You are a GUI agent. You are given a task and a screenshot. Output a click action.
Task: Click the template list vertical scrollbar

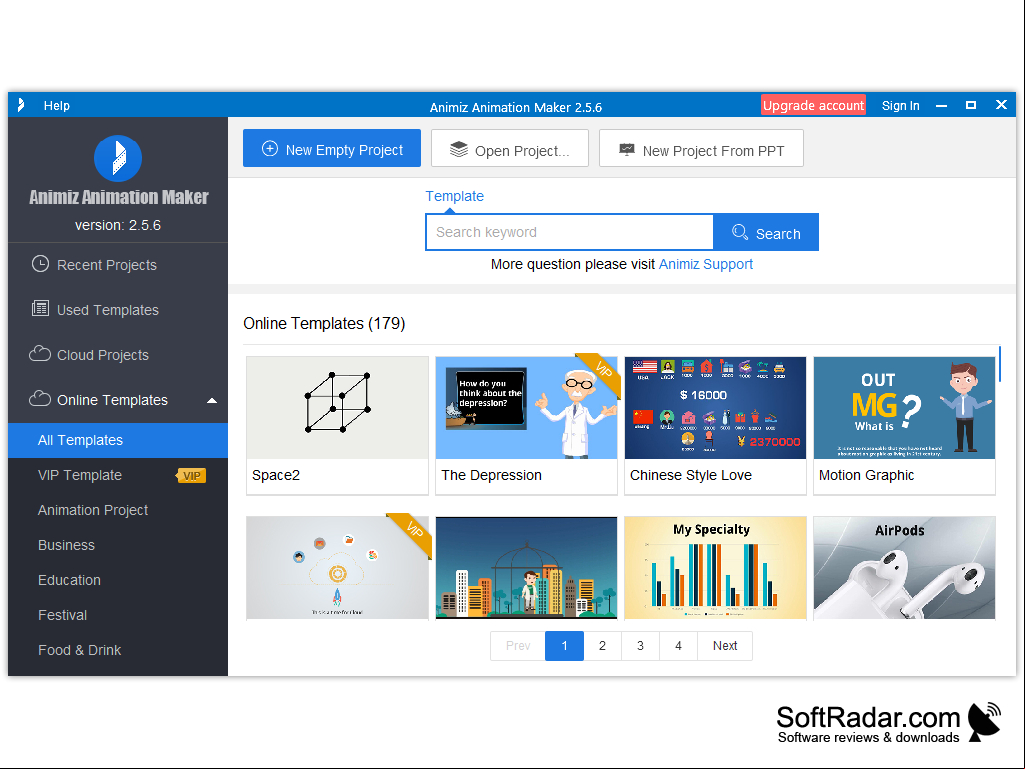click(1000, 364)
